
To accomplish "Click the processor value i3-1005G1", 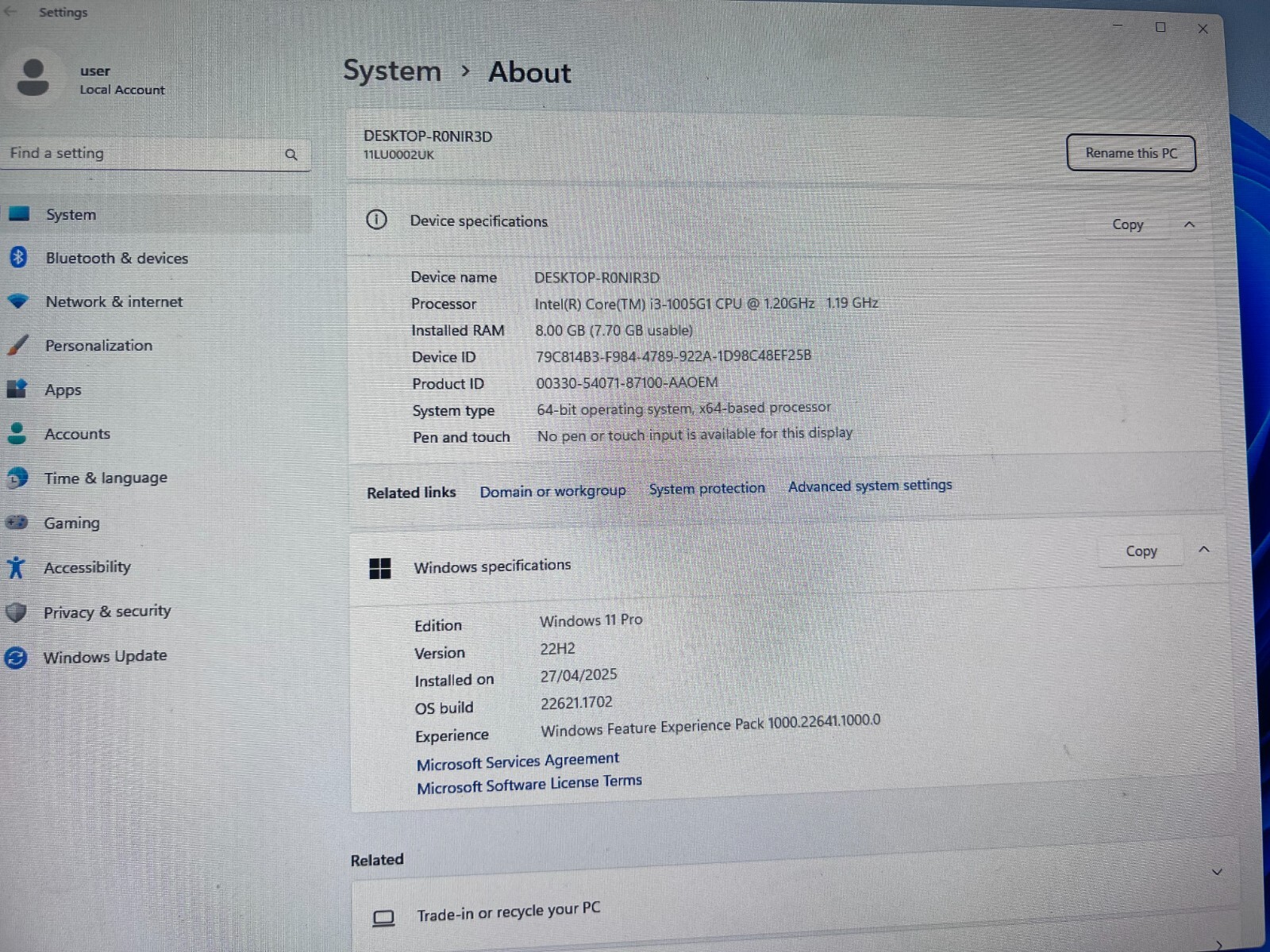I will tap(706, 303).
